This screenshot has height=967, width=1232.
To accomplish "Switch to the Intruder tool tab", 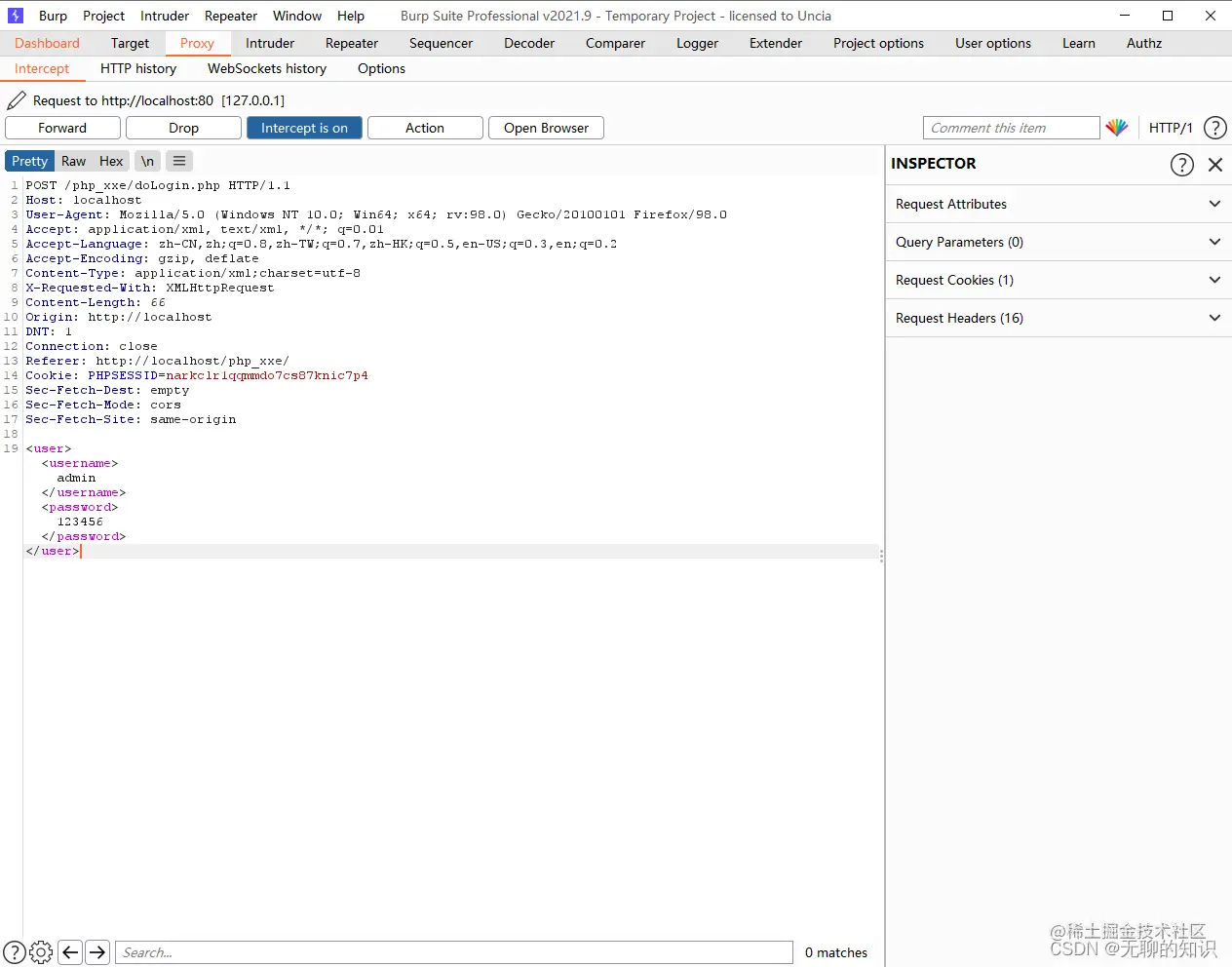I will [x=270, y=43].
